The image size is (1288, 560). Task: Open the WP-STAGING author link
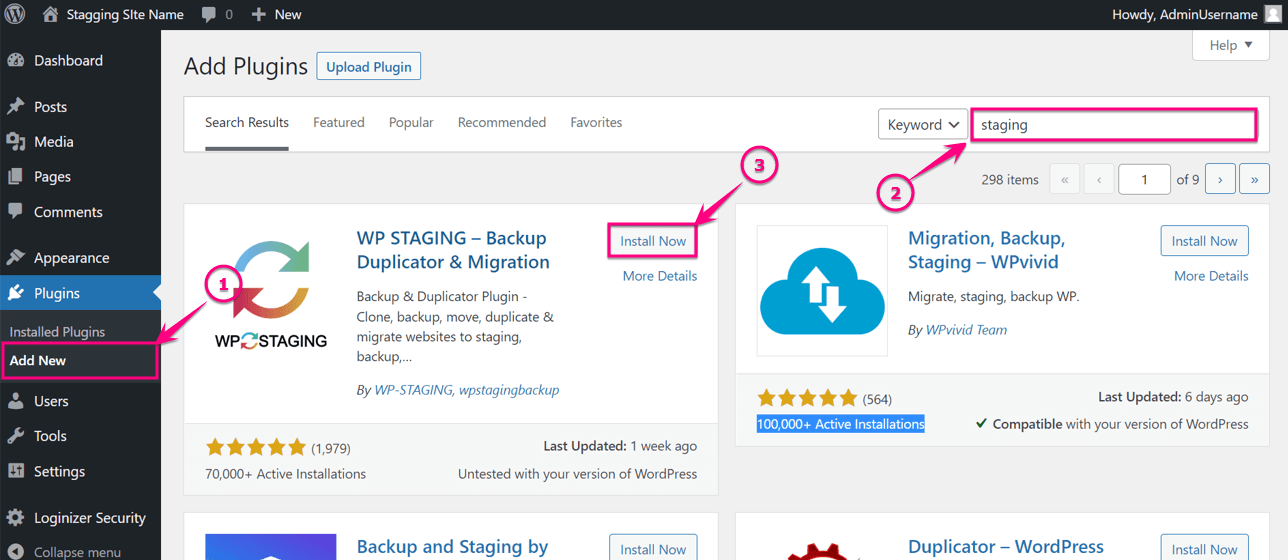click(x=413, y=390)
